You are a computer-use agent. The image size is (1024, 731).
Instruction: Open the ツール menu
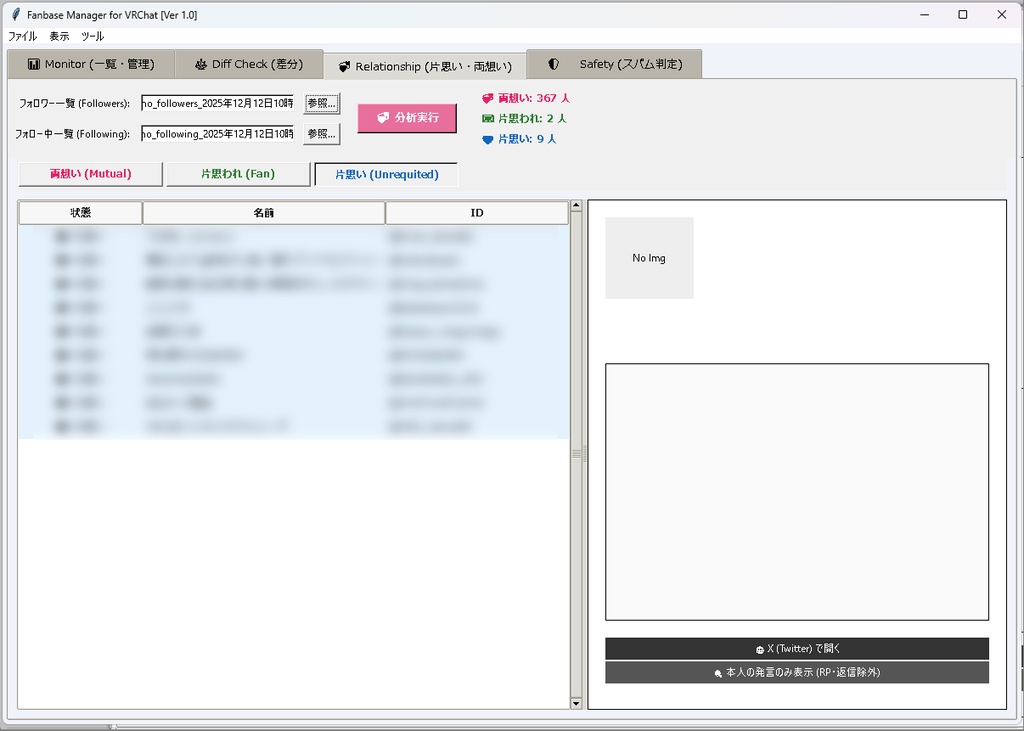(92, 37)
